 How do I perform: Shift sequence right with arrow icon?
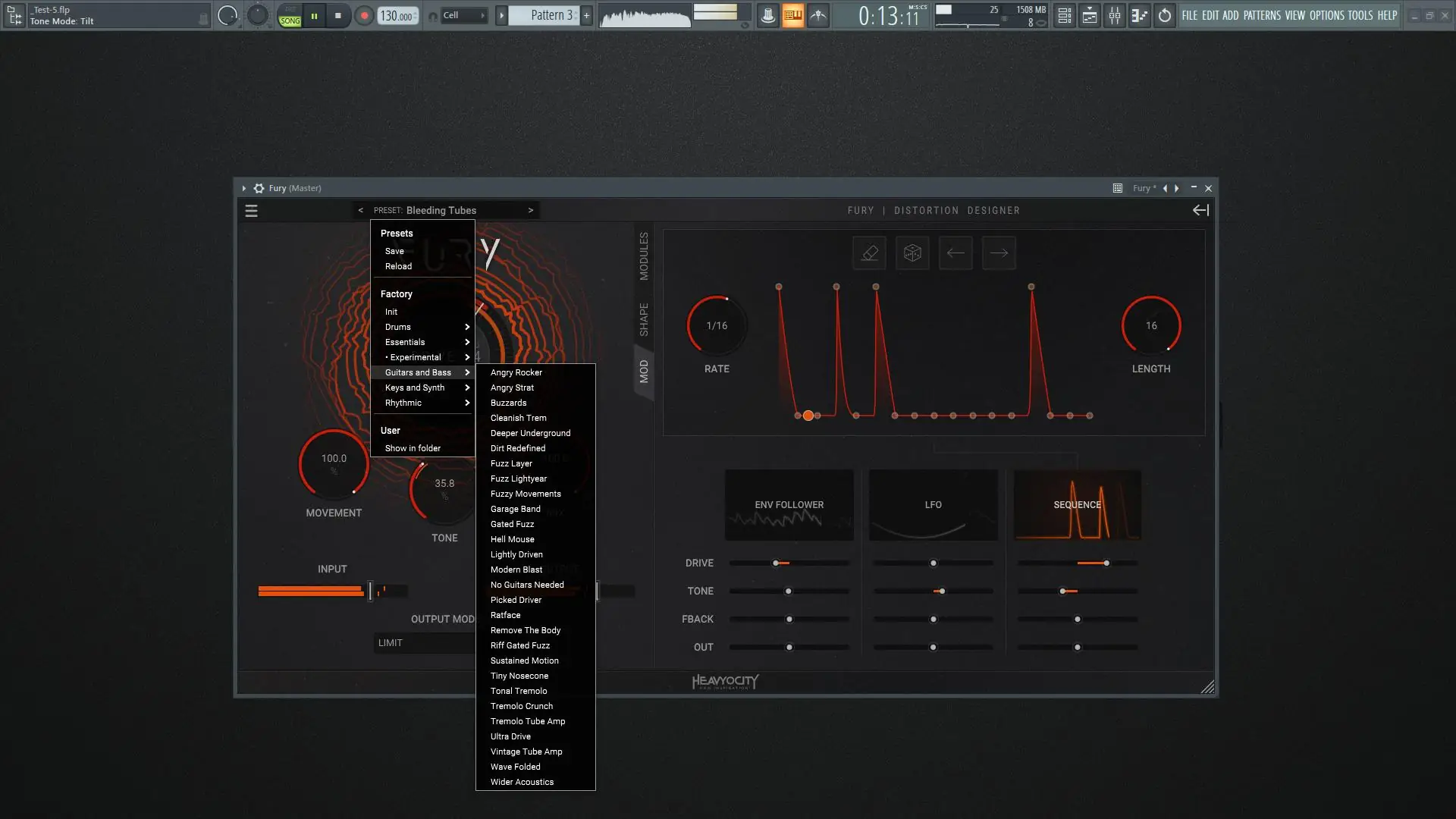999,253
